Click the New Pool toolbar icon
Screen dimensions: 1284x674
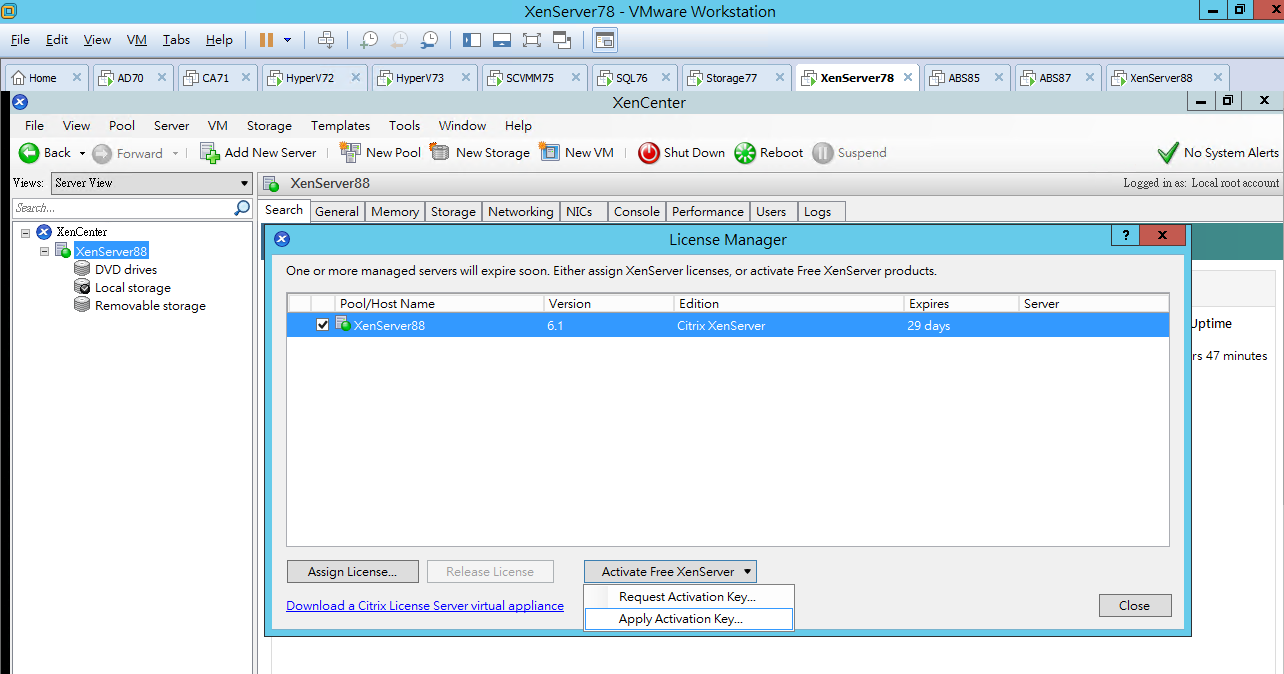350,153
